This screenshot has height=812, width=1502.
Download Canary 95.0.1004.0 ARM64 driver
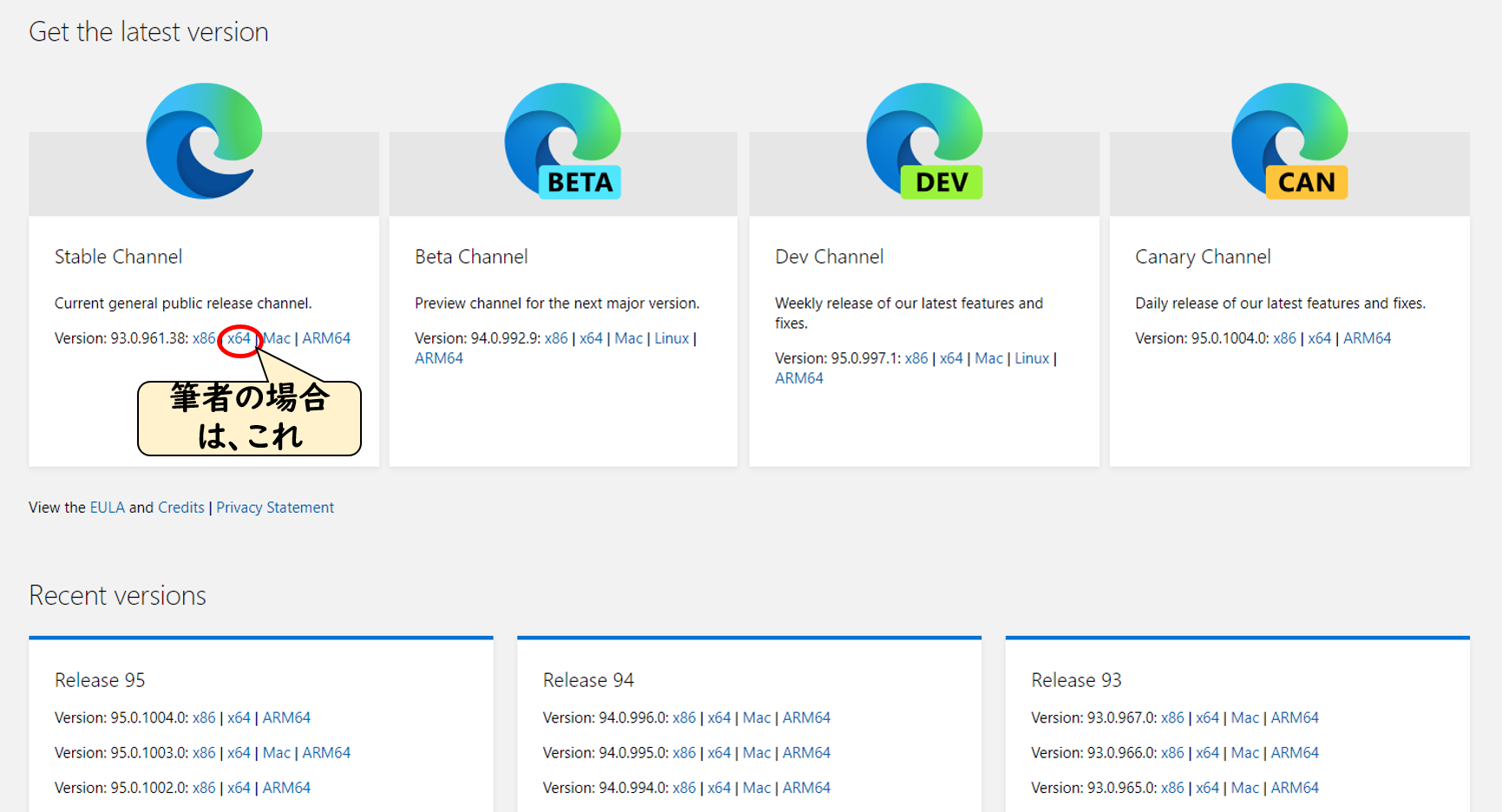[1368, 338]
